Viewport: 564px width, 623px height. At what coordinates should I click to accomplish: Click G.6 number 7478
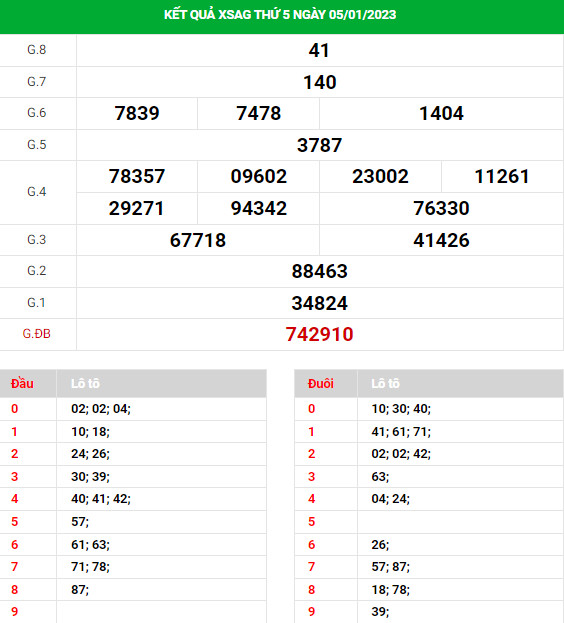pyautogui.click(x=259, y=113)
